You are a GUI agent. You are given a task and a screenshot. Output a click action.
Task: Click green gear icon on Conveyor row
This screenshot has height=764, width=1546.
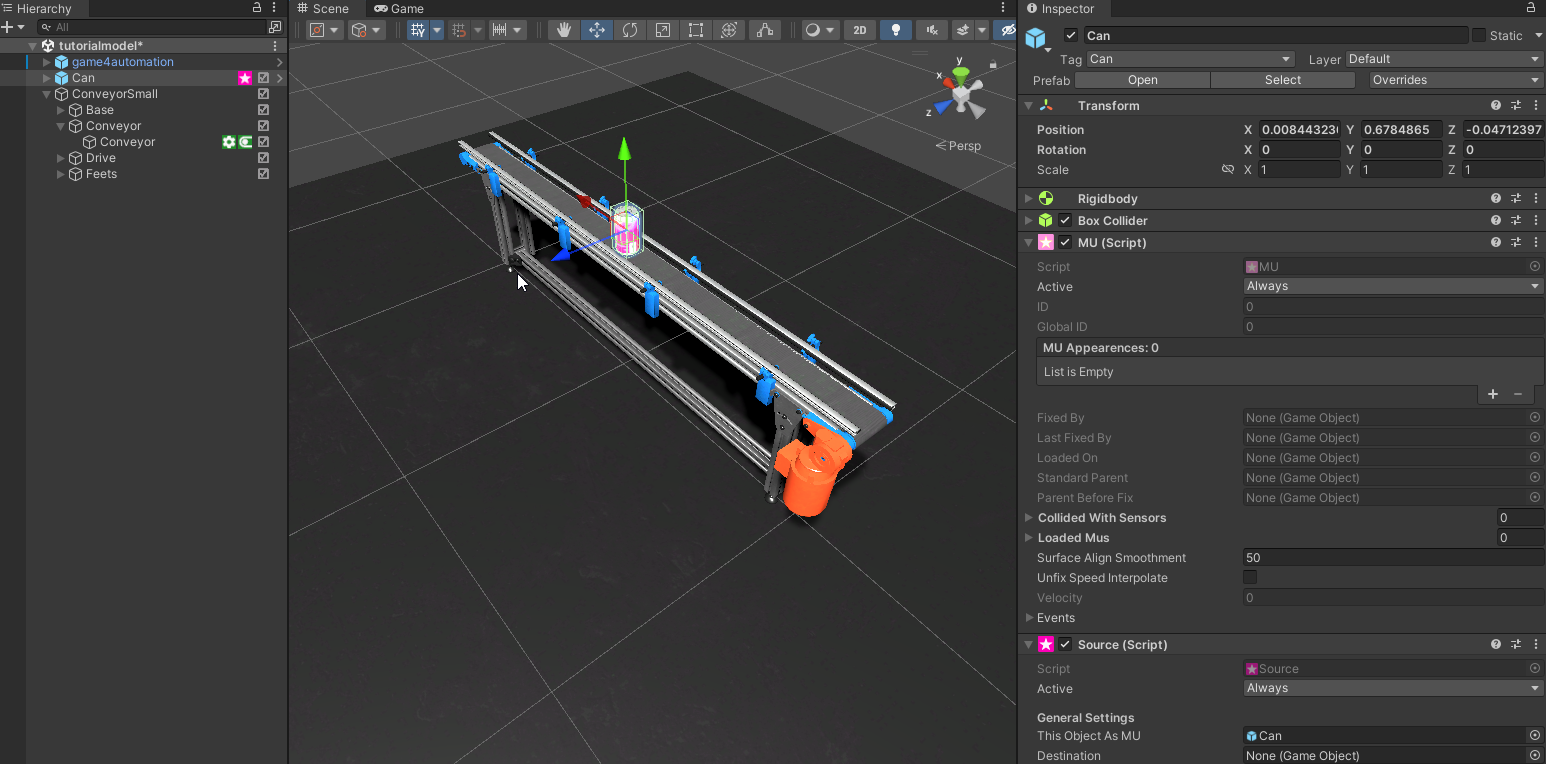point(229,142)
